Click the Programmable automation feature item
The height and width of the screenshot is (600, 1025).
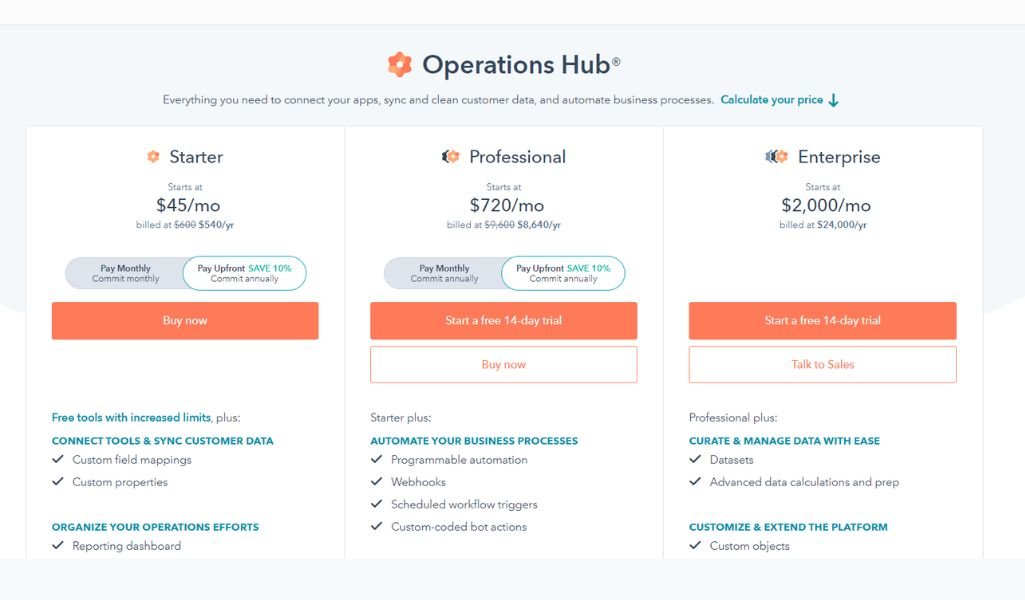pos(459,460)
